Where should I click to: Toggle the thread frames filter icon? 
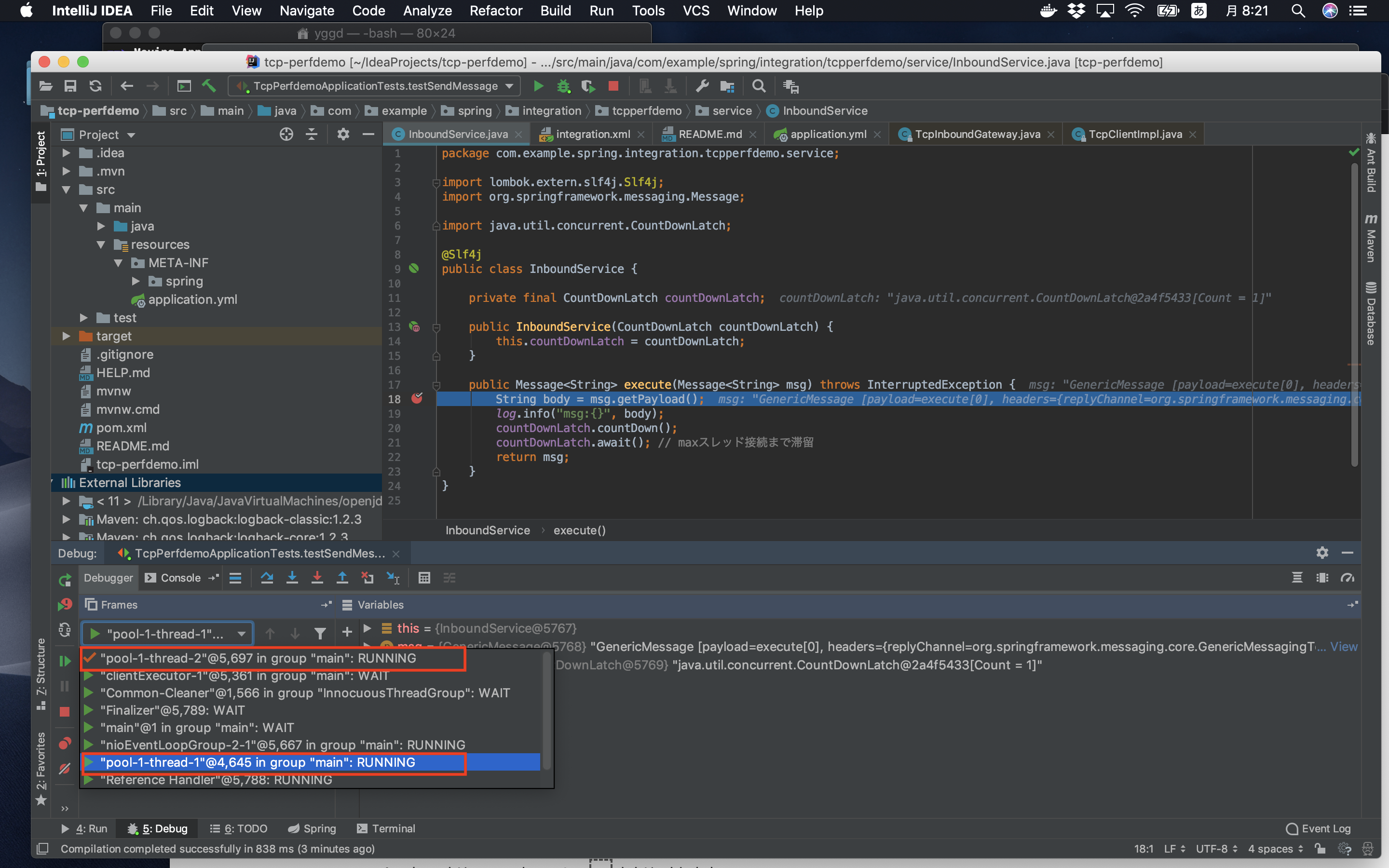(x=320, y=633)
